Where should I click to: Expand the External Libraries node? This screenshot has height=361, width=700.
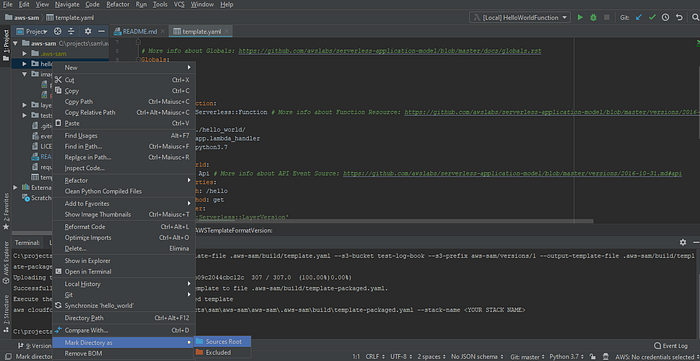16,187
